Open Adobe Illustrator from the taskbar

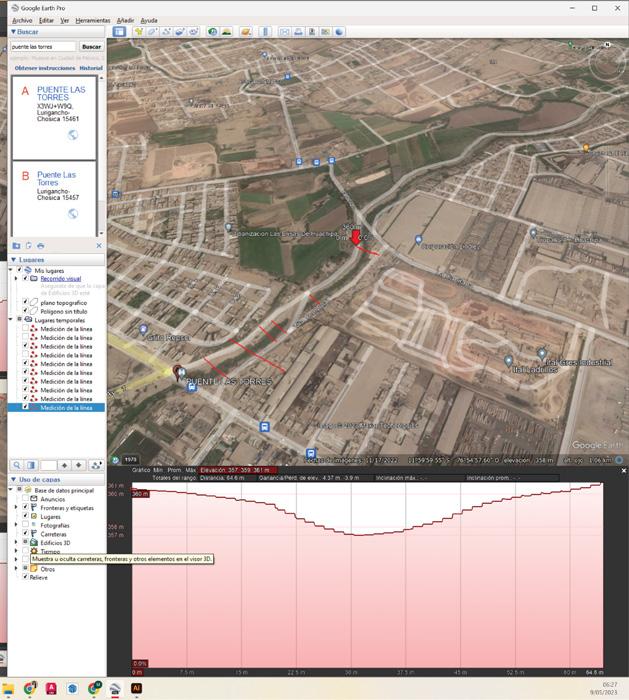click(x=137, y=688)
